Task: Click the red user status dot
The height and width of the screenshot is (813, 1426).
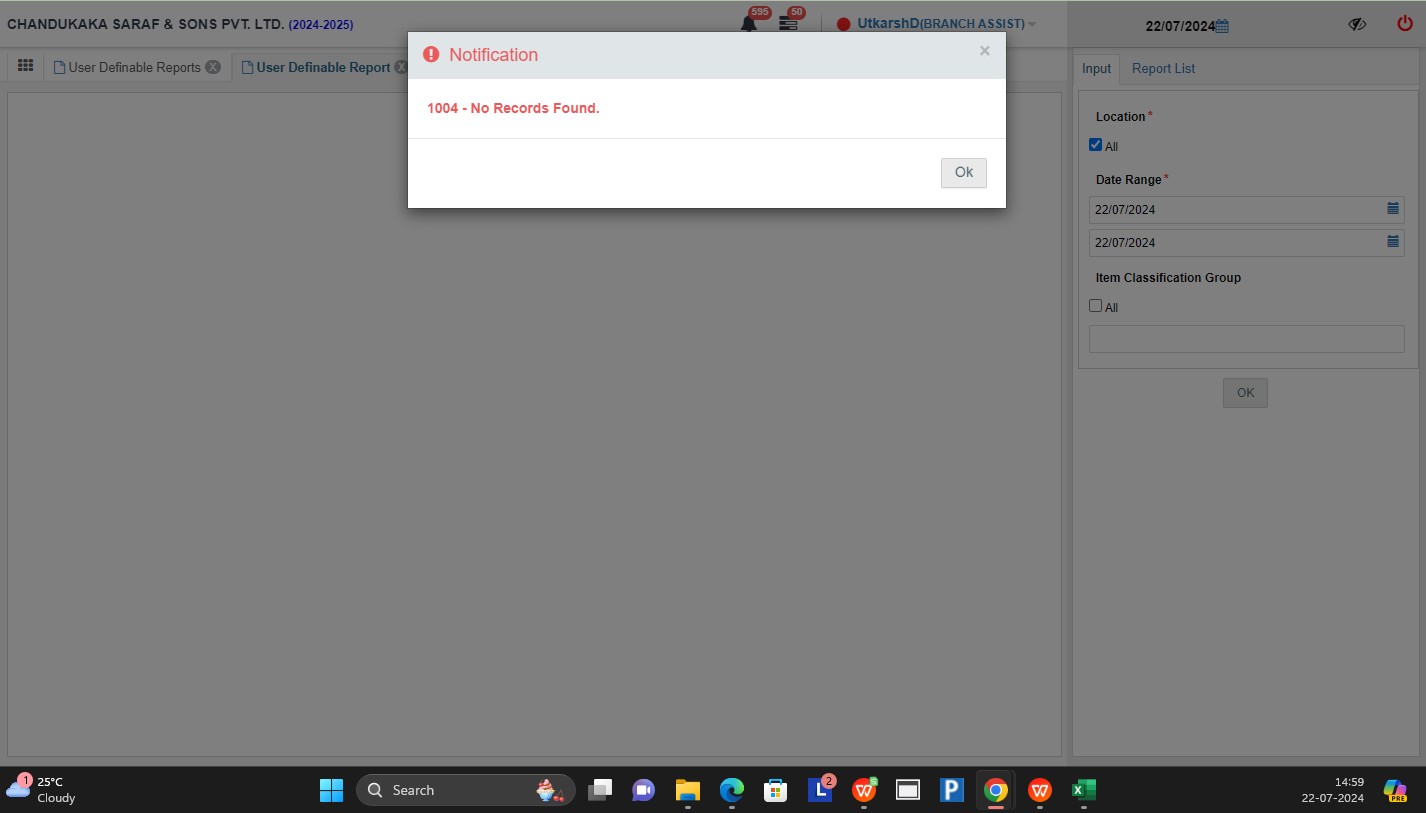Action: tap(844, 24)
